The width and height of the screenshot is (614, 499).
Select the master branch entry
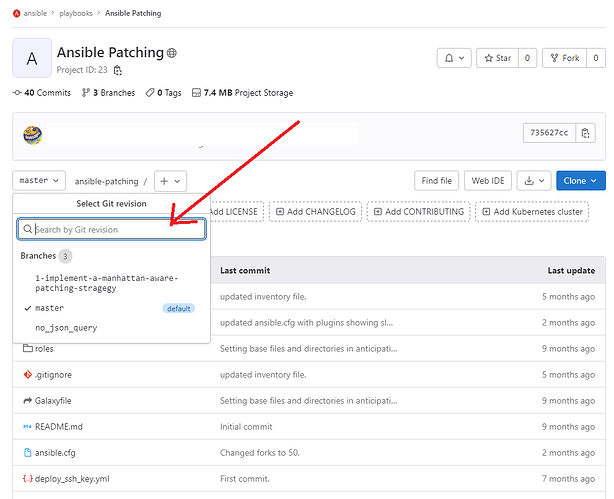tap(50, 308)
